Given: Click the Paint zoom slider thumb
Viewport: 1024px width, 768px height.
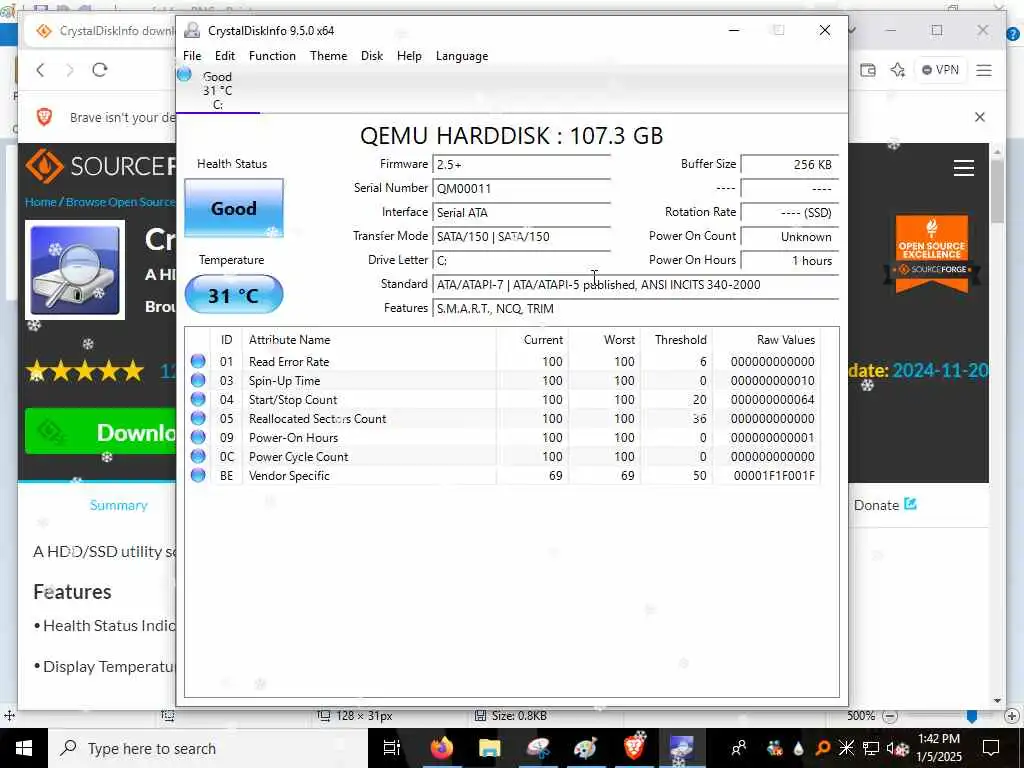Looking at the screenshot, I should (x=972, y=716).
